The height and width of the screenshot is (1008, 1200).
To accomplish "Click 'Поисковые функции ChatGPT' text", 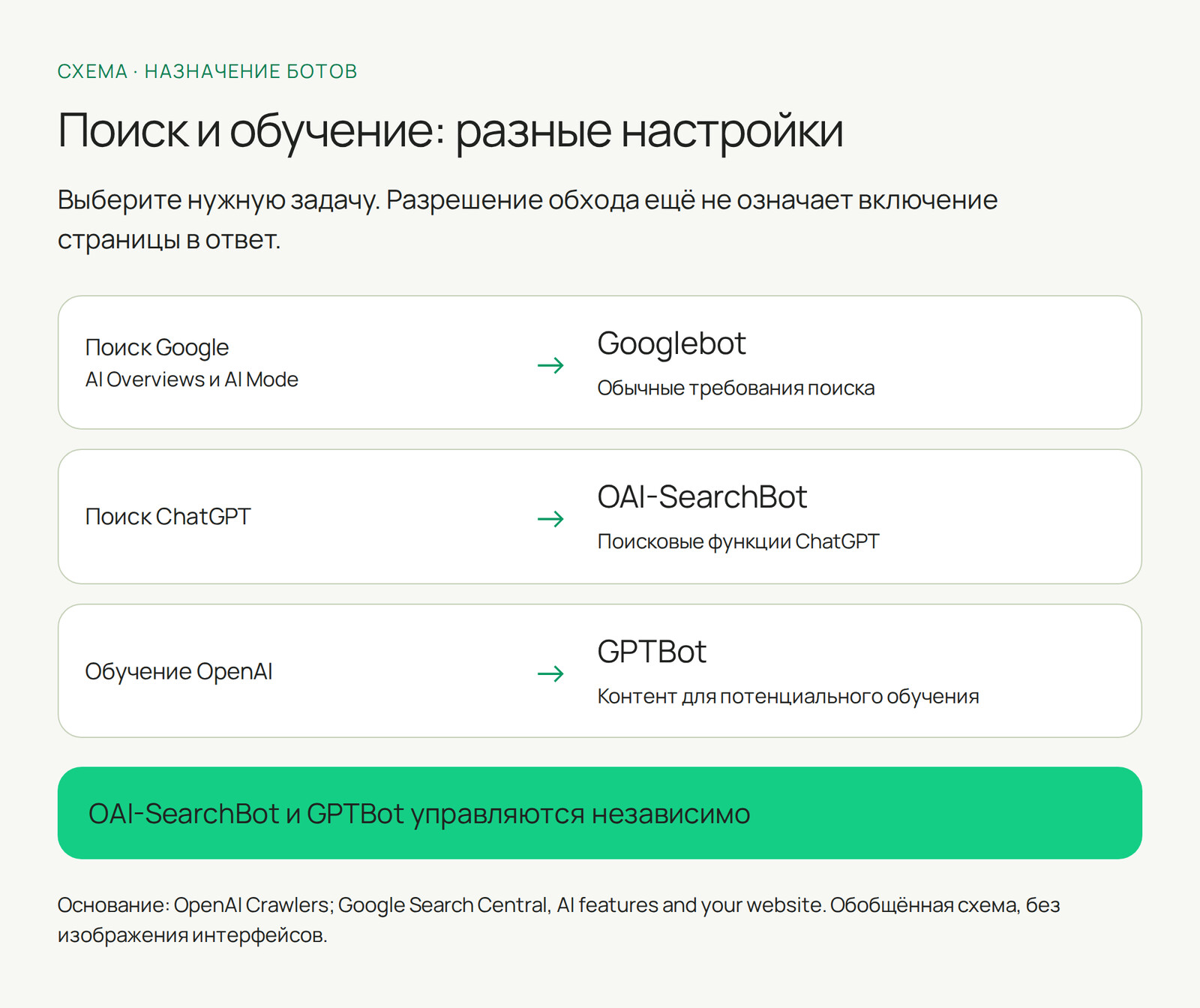I will pyautogui.click(x=738, y=541).
